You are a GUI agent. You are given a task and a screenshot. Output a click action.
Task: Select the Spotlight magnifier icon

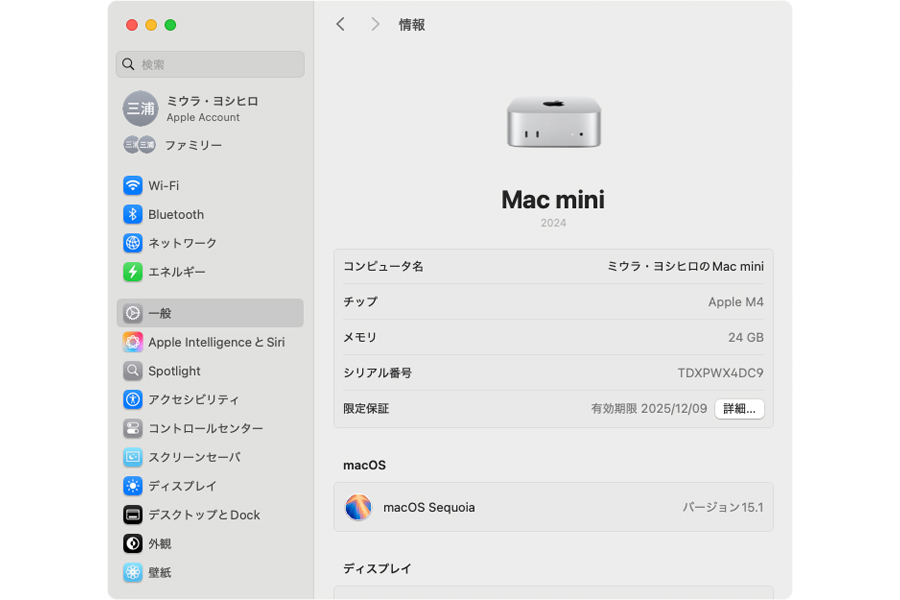coord(133,371)
